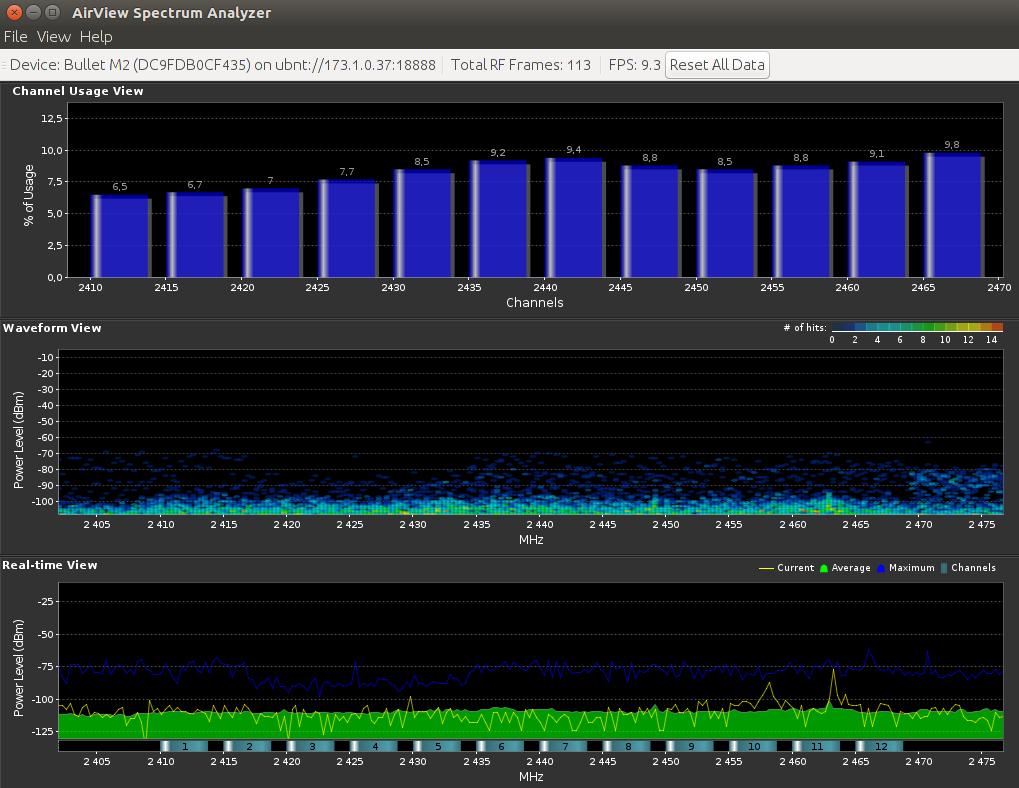The height and width of the screenshot is (788, 1019).
Task: Open the File menu
Action: [16, 37]
